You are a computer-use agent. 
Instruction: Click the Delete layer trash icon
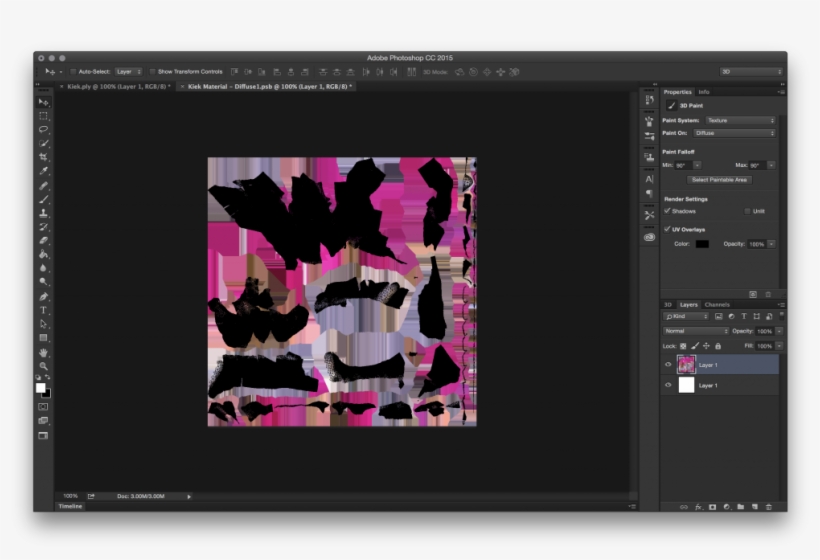tap(768, 507)
